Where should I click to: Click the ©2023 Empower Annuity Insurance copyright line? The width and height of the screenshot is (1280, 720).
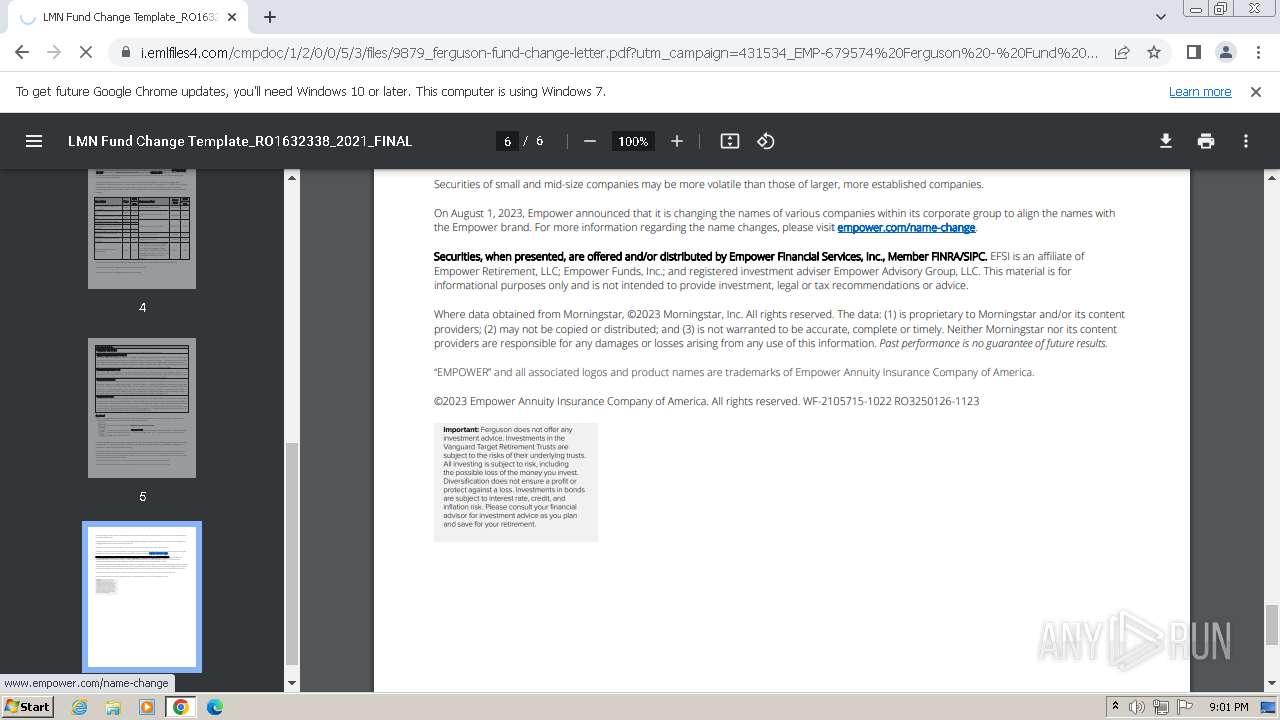pos(706,401)
